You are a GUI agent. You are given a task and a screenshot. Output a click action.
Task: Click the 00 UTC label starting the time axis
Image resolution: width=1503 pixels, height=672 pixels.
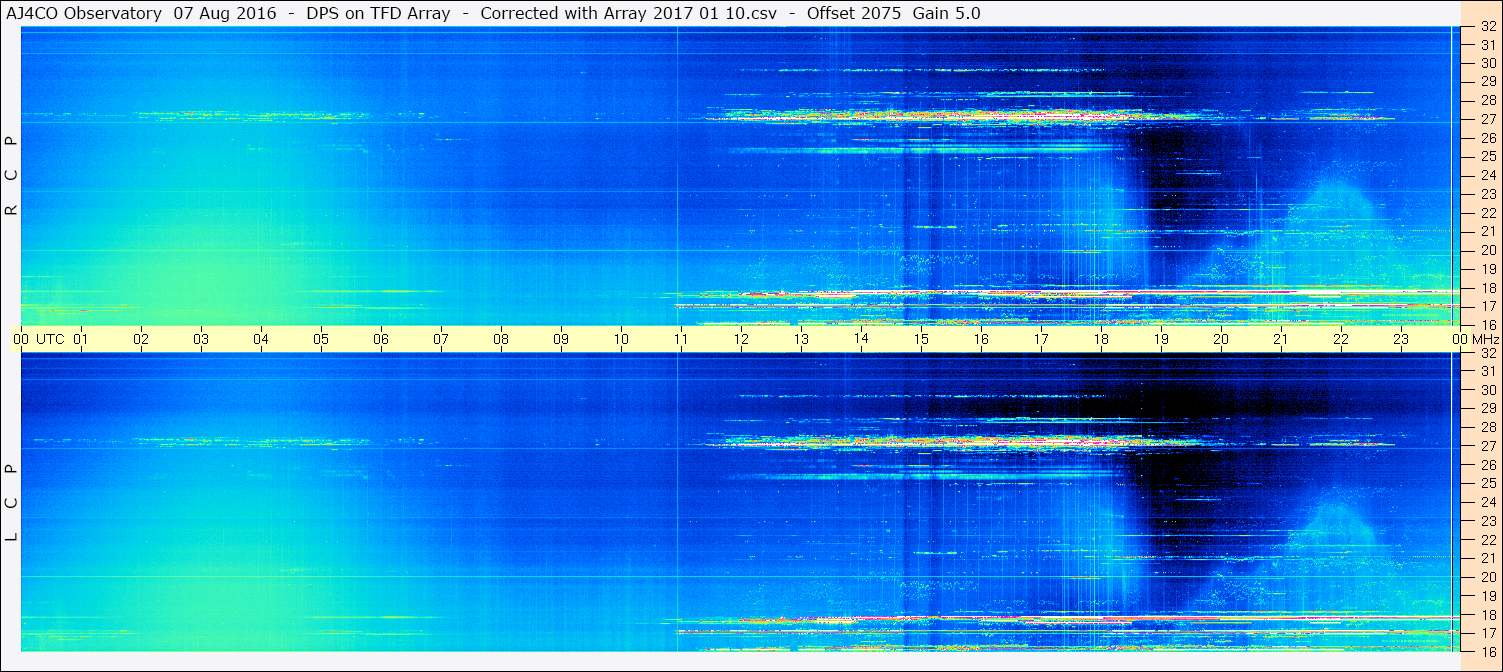coord(41,339)
